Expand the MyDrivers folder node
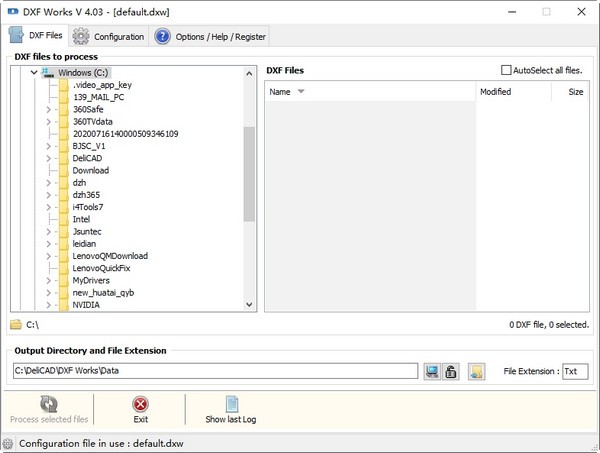 (x=48, y=280)
